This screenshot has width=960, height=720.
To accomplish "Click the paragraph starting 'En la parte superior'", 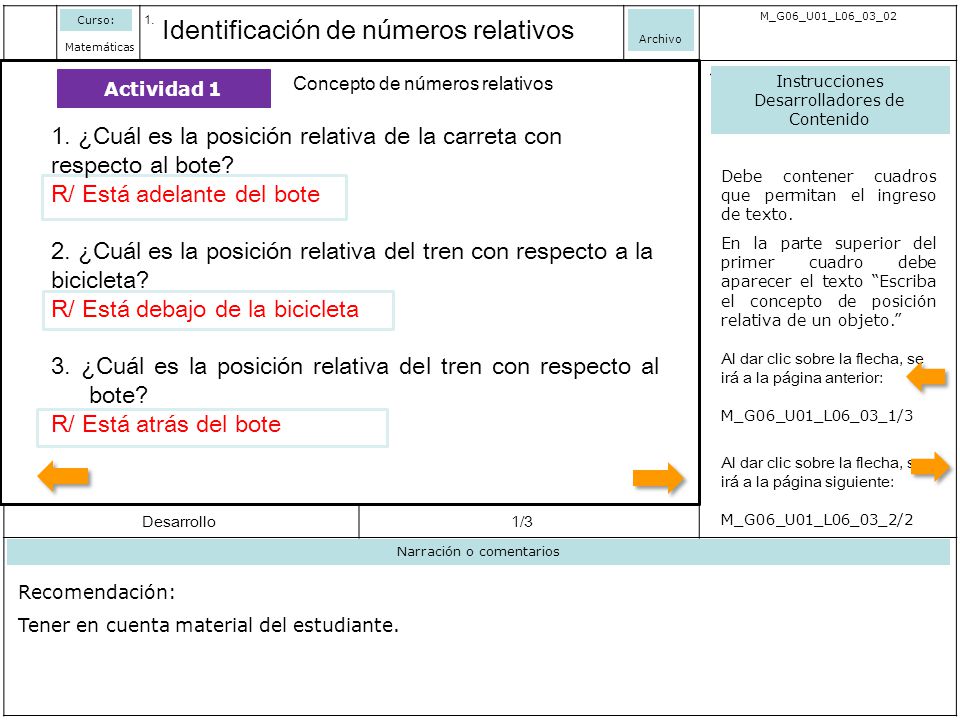I will [828, 282].
